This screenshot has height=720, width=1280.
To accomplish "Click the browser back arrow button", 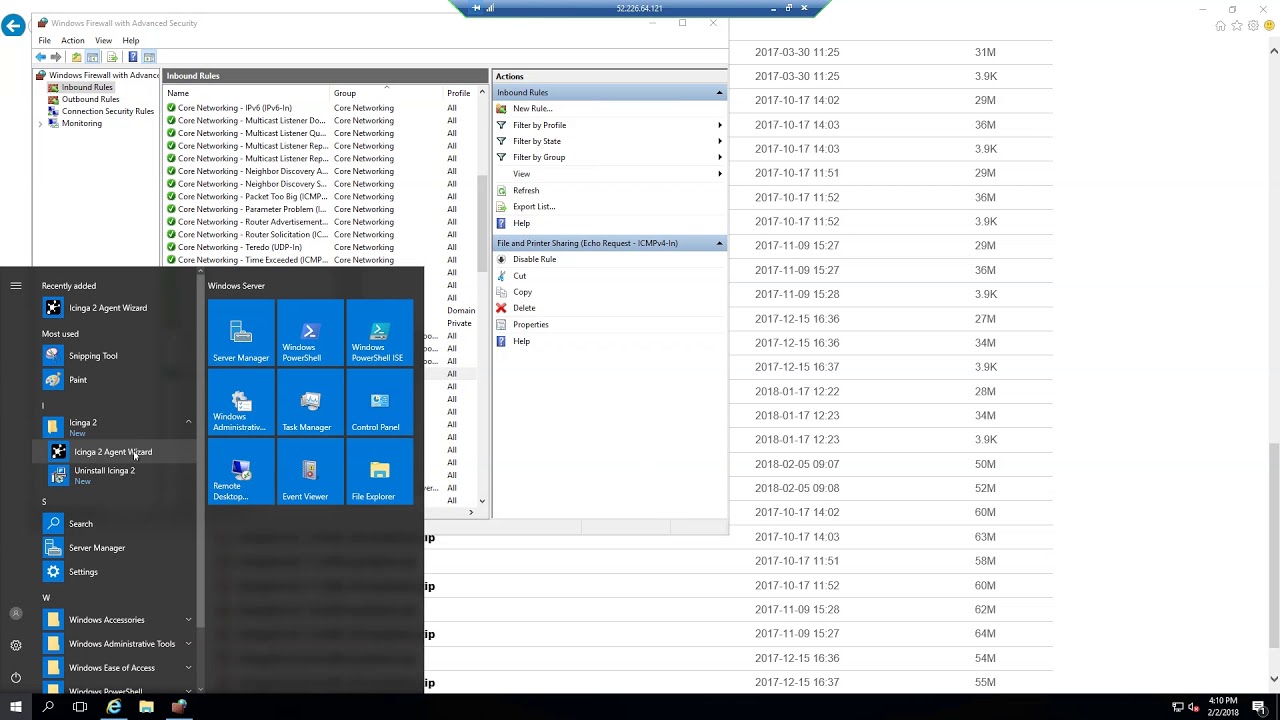I will pos(13,26).
